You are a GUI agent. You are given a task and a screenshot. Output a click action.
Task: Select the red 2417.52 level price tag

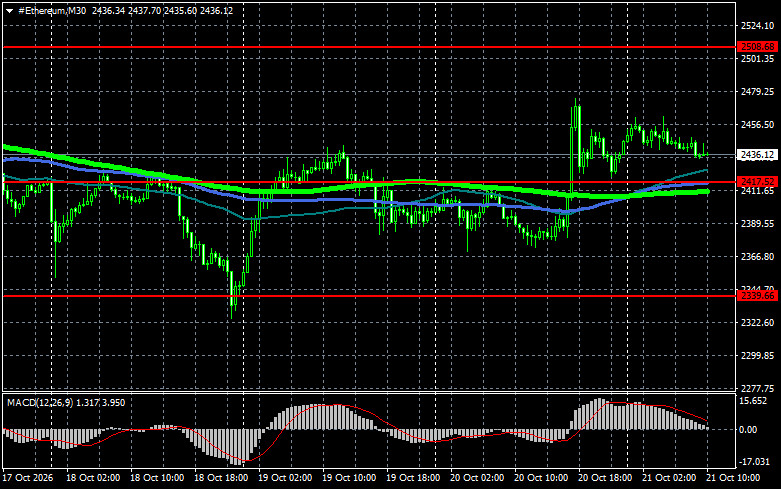point(758,182)
